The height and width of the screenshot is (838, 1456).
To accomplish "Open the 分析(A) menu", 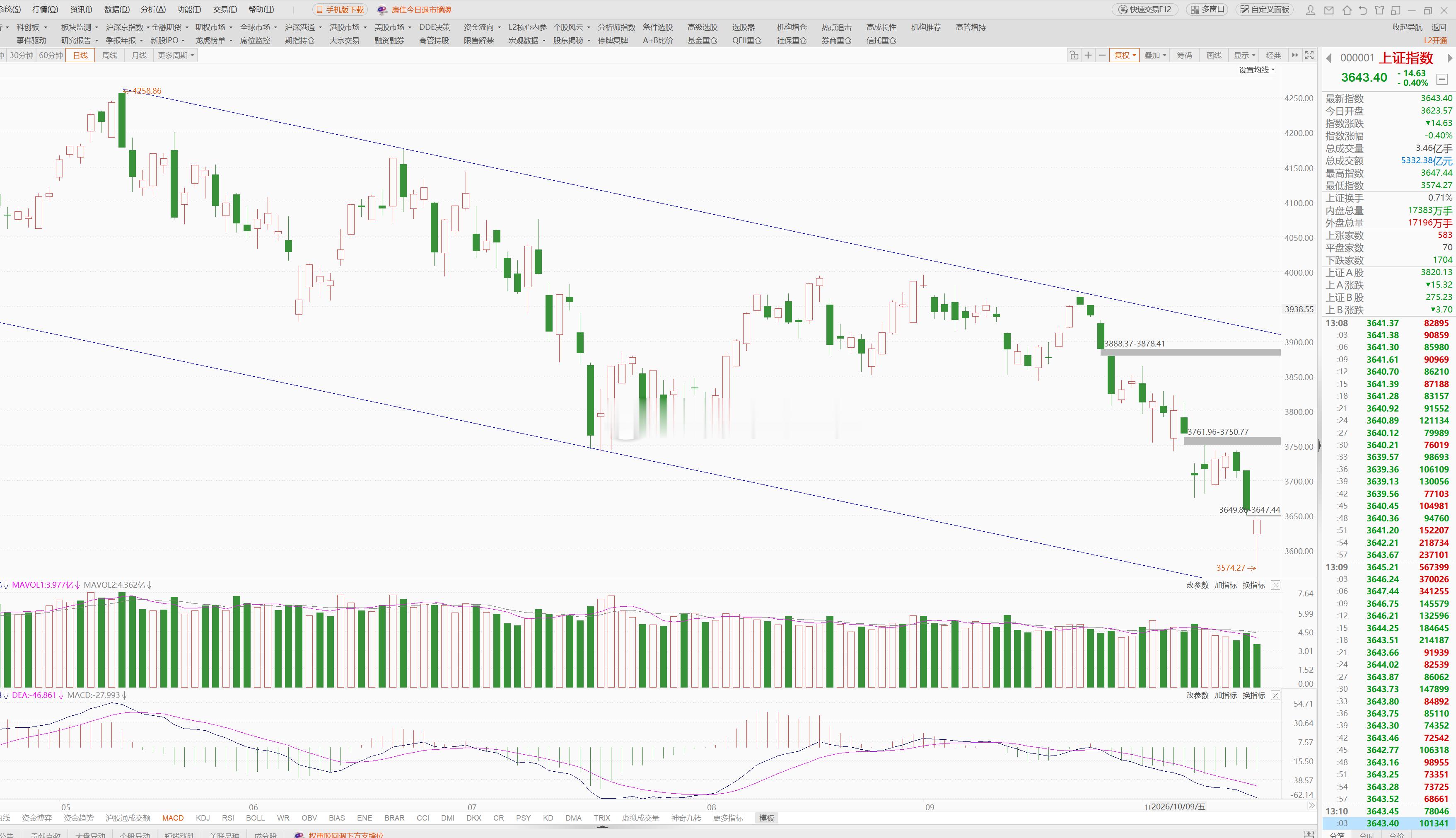I will click(153, 10).
